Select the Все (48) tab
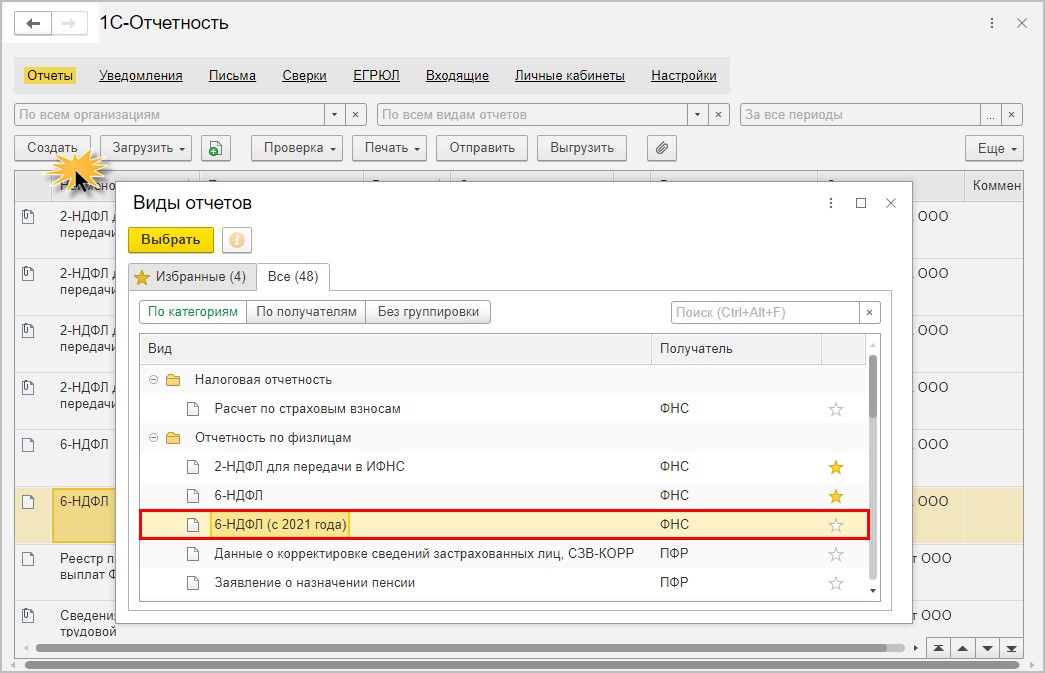The width and height of the screenshot is (1045, 673). tap(293, 277)
